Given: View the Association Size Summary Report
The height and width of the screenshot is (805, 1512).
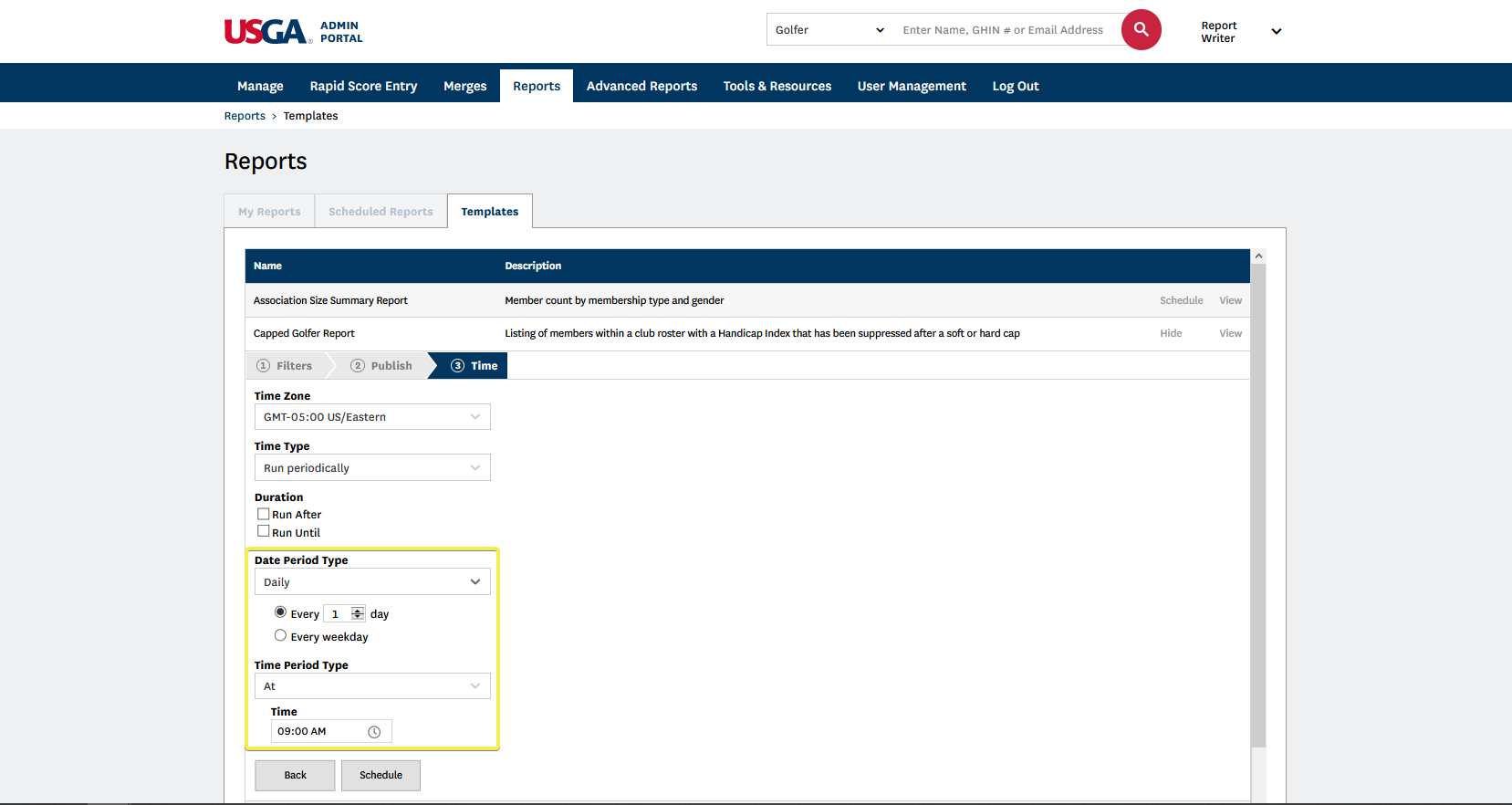Looking at the screenshot, I should click(1230, 300).
